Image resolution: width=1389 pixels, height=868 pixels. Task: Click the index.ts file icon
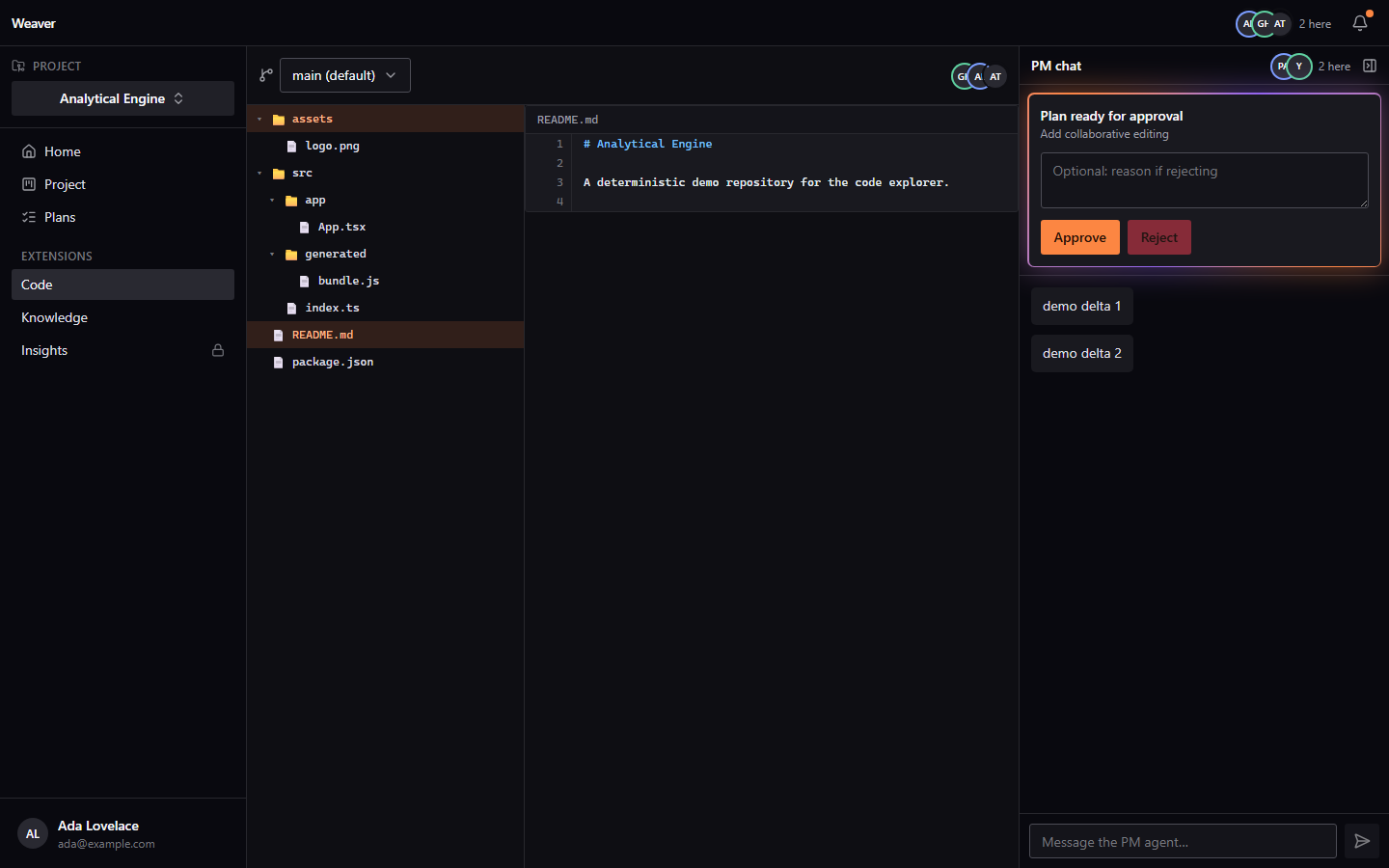click(x=291, y=309)
